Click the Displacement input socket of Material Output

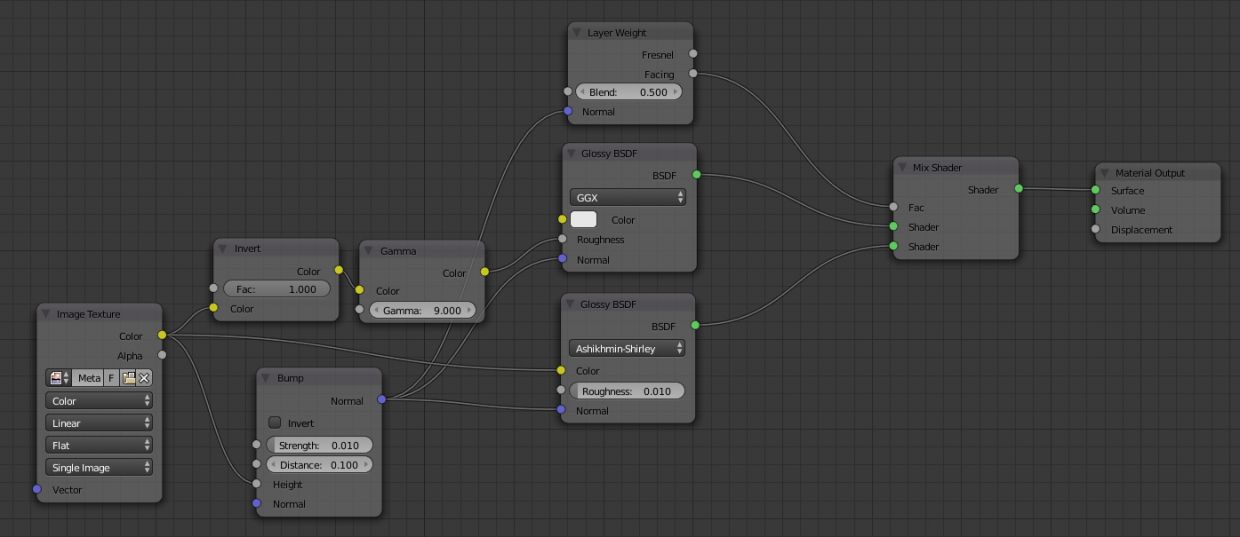coord(1096,229)
